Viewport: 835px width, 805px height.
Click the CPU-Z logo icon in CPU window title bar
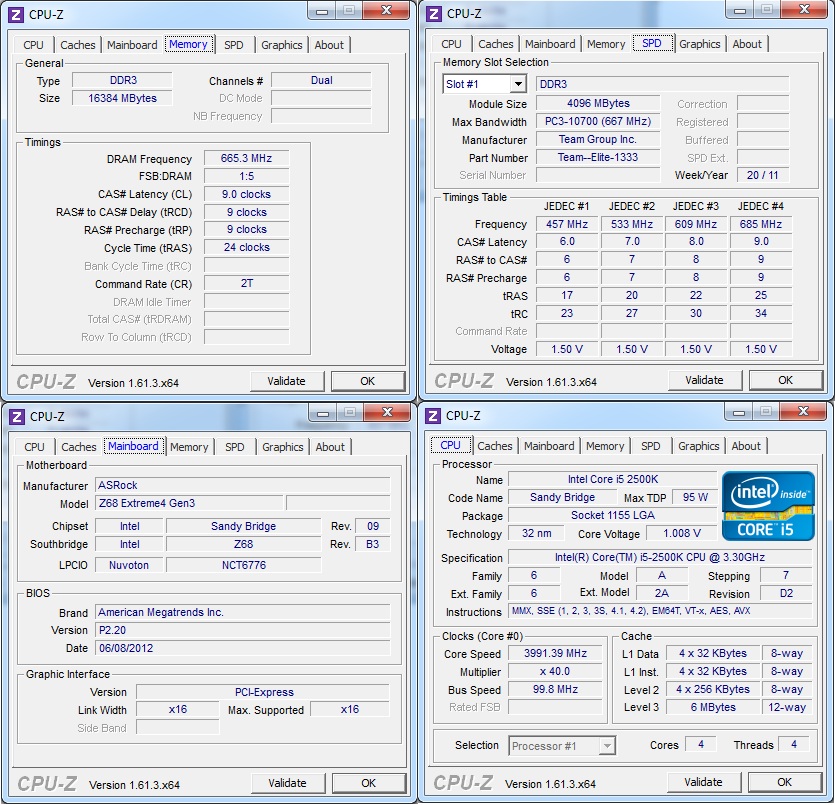point(434,415)
